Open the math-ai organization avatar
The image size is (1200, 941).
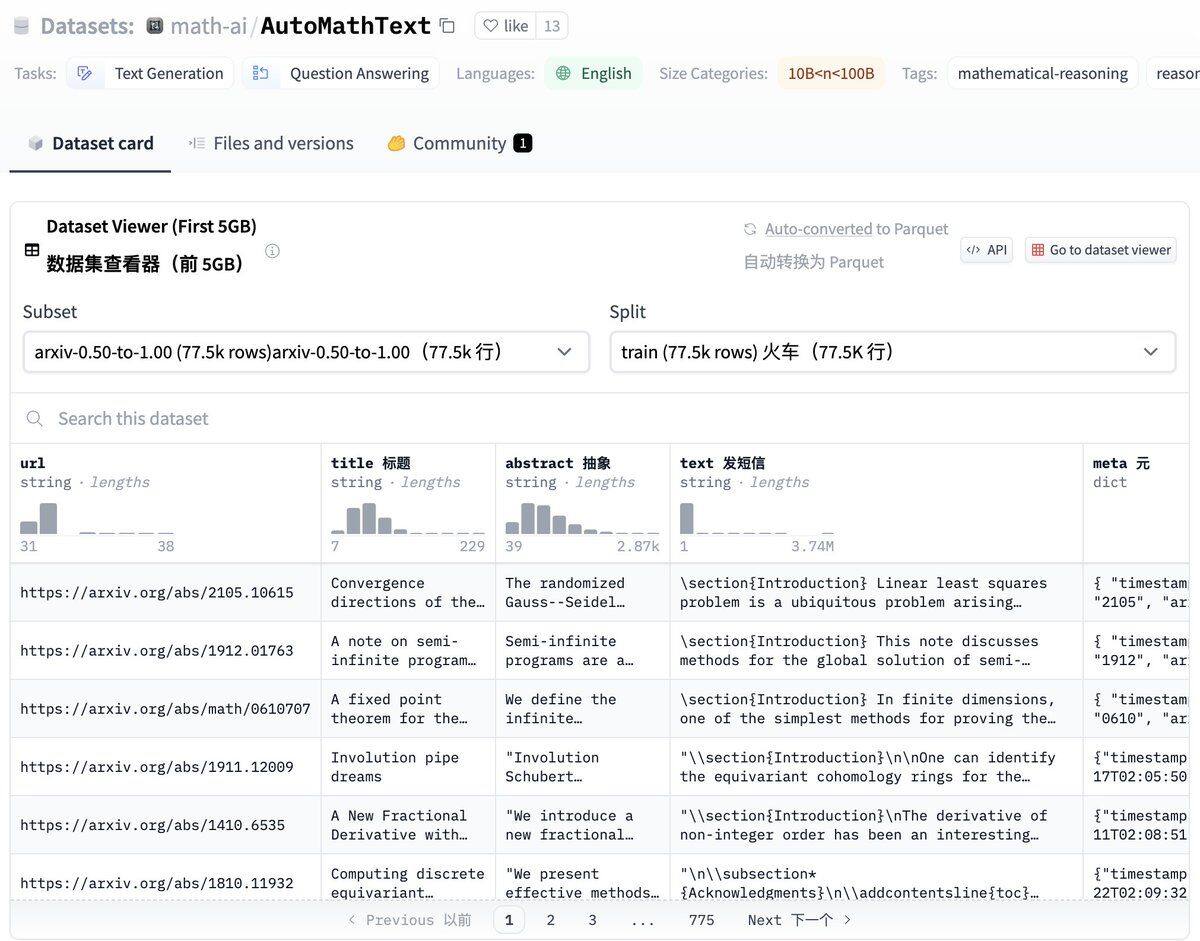tap(155, 26)
